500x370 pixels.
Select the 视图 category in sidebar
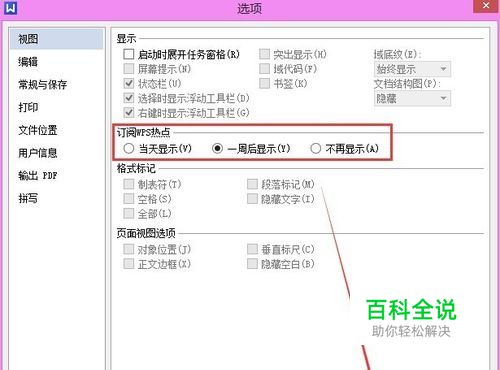point(57,39)
